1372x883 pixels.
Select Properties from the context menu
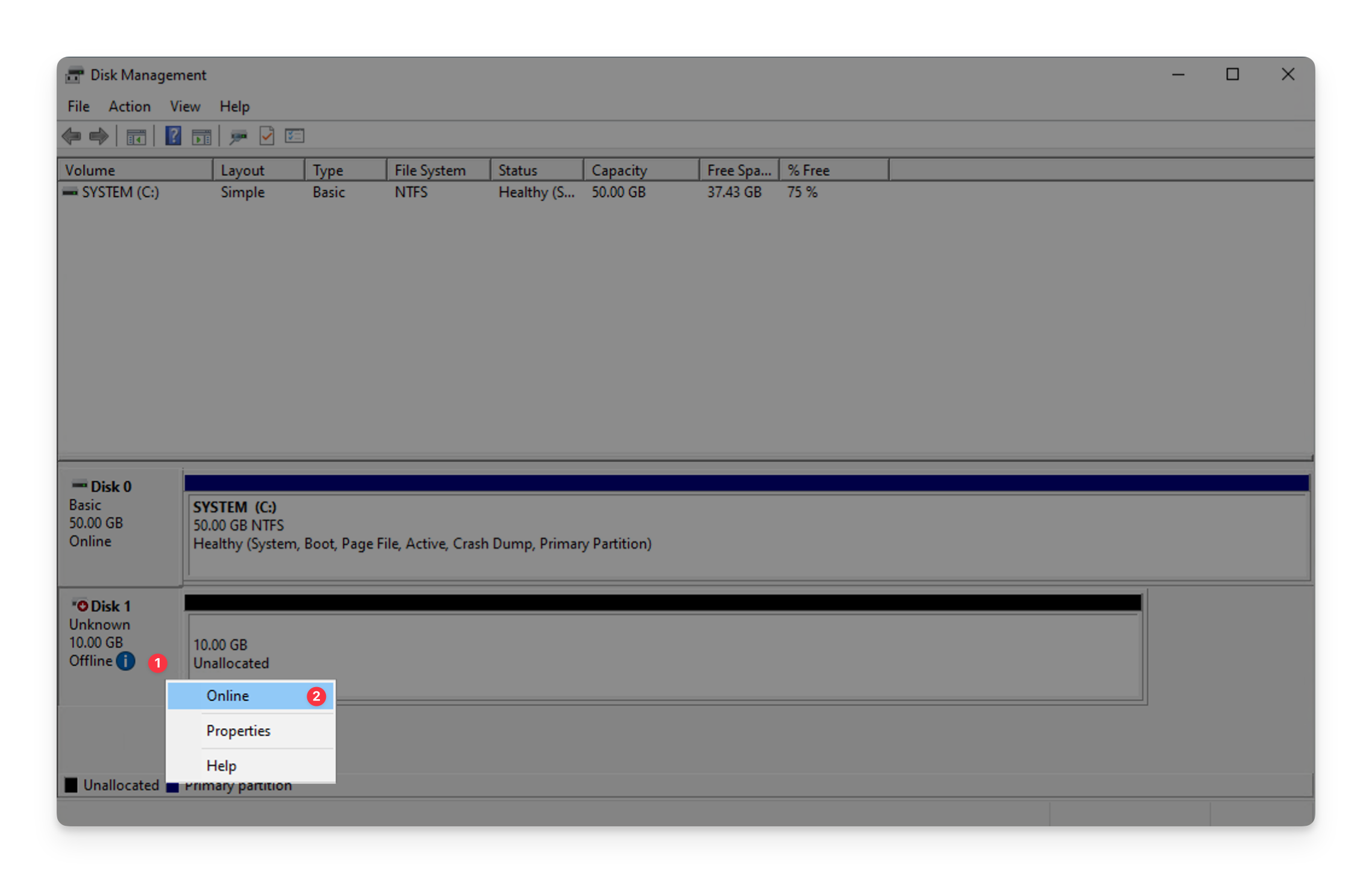(x=238, y=731)
